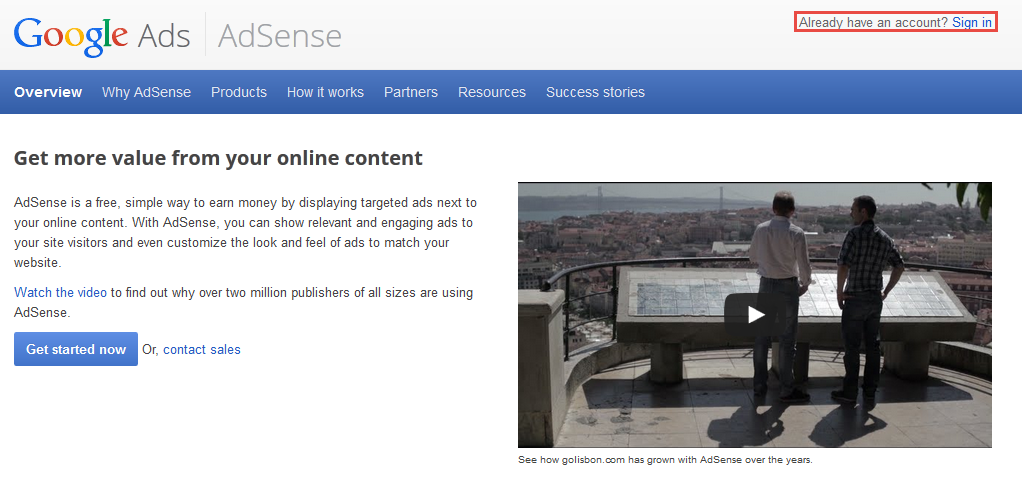This screenshot has height=477, width=1022.
Task: View Success stories page
Action: pyautogui.click(x=595, y=92)
